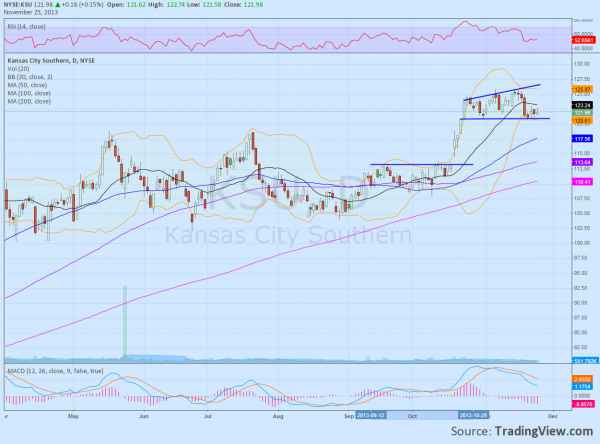Click the 40.0000 RSI axis label
The image size is (600, 444).
(x=584, y=49)
